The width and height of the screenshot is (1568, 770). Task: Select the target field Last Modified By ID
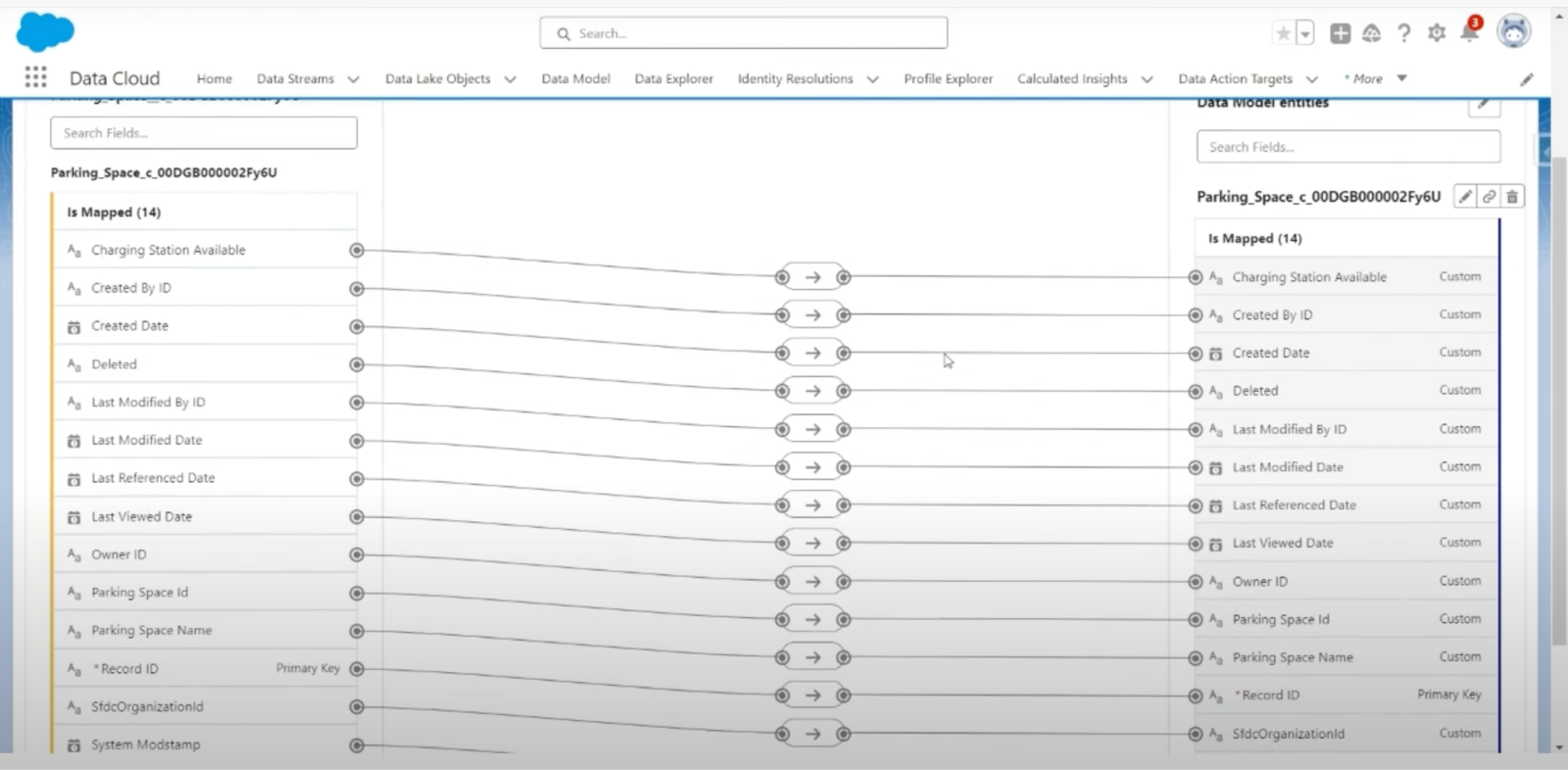click(x=1347, y=429)
